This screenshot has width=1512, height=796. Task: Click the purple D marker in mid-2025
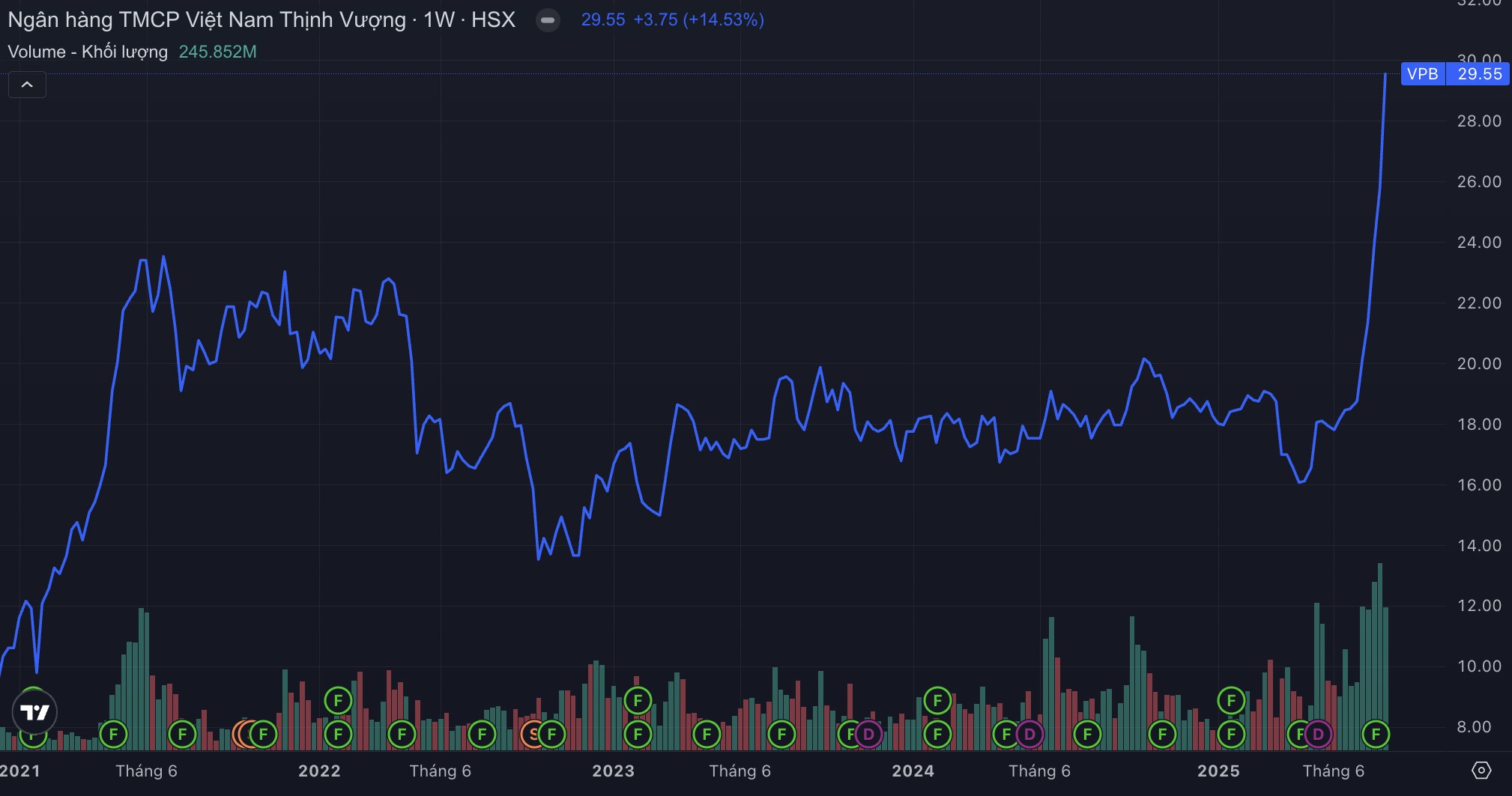(1318, 735)
